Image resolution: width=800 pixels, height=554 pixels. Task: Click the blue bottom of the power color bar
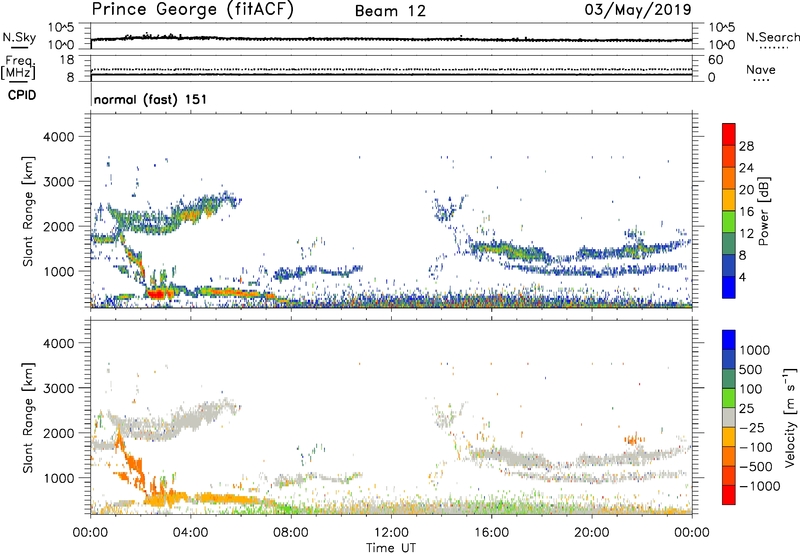tap(729, 287)
